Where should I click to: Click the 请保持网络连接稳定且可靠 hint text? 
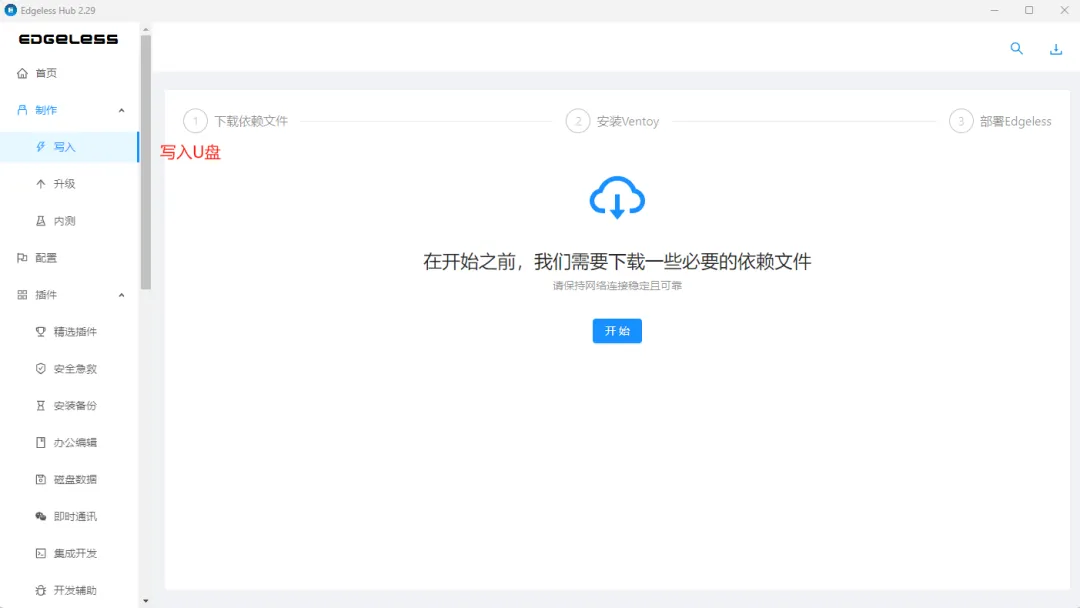(x=617, y=286)
